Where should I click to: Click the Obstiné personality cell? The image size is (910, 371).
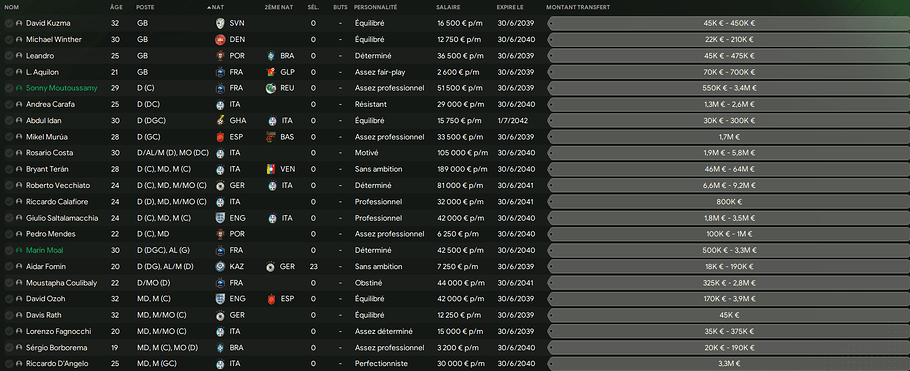367,283
